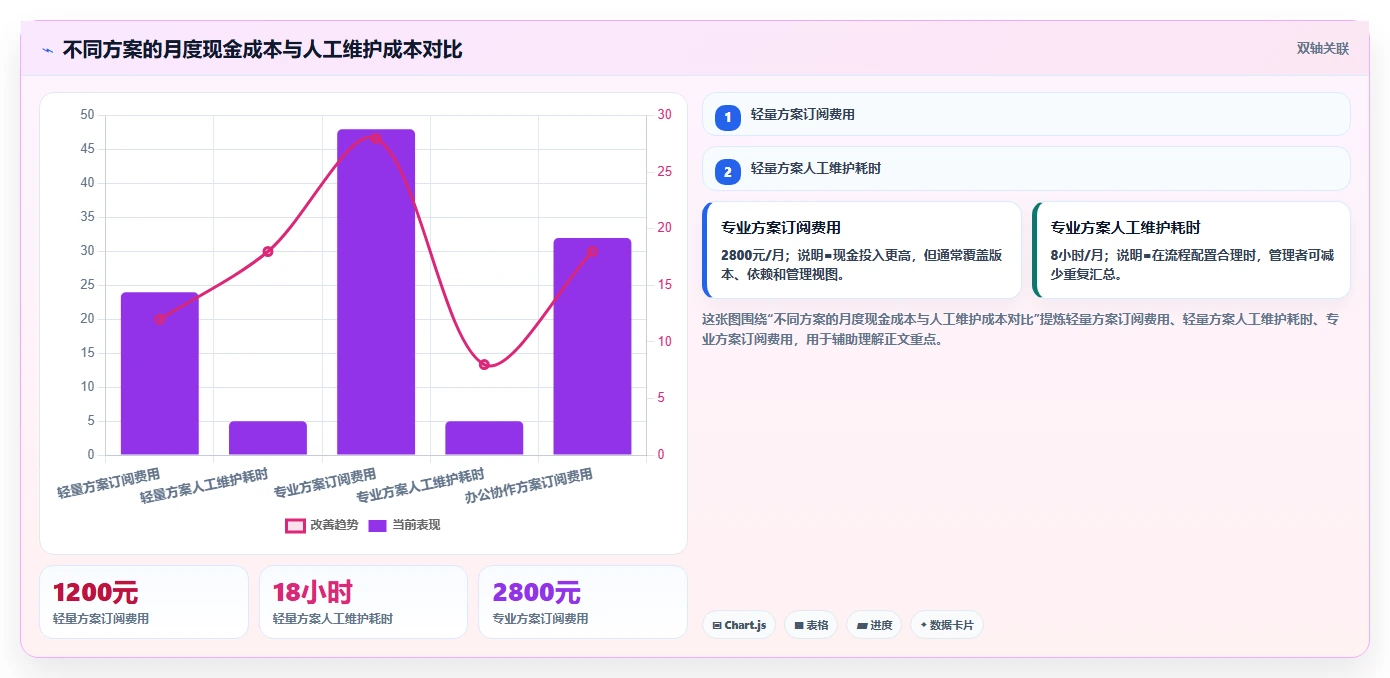Click the Chart.js tag chip

pyautogui.click(x=739, y=625)
